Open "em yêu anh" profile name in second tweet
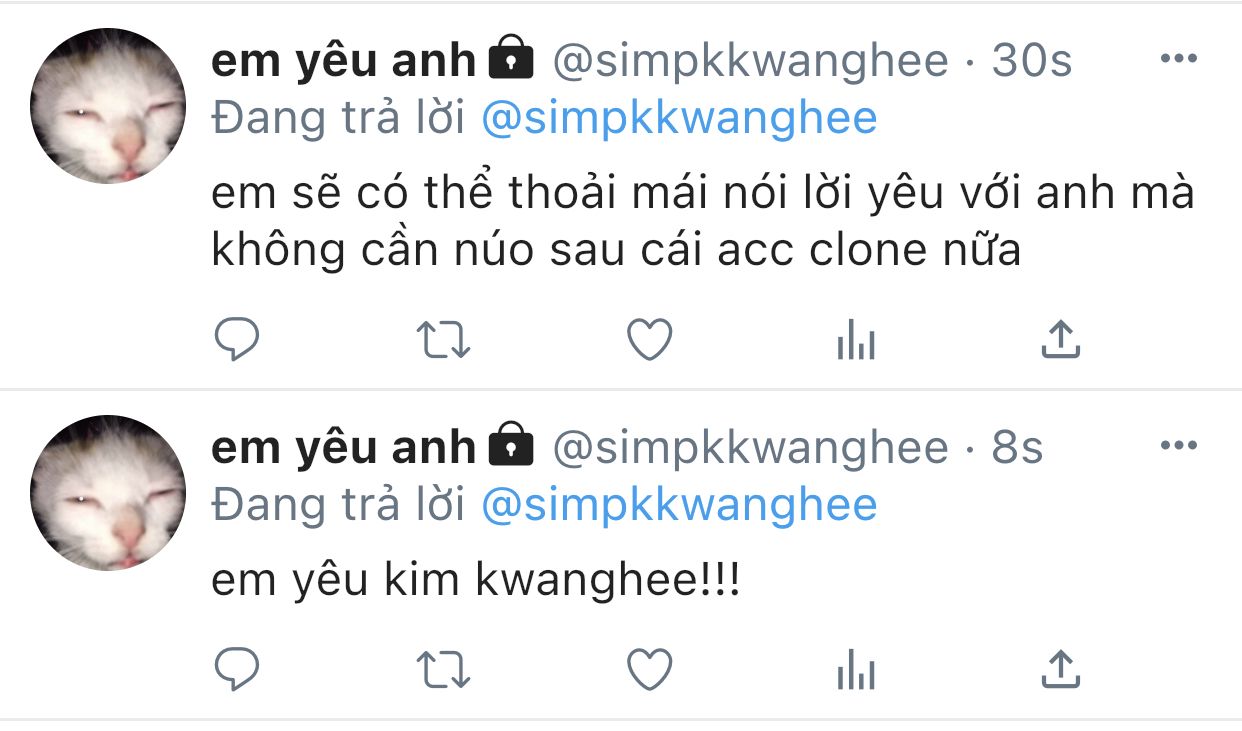Screen dimensions: 1242x731 [343, 448]
